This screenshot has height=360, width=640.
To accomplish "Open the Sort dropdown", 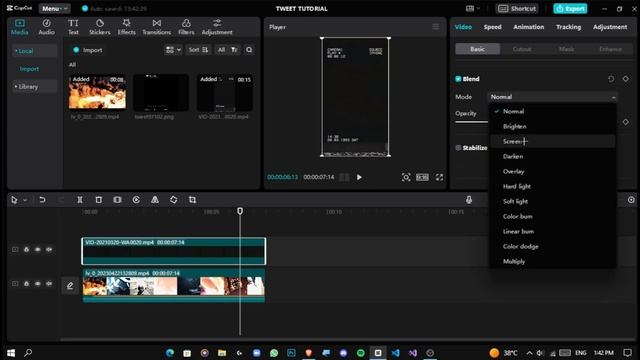I will click(x=198, y=50).
